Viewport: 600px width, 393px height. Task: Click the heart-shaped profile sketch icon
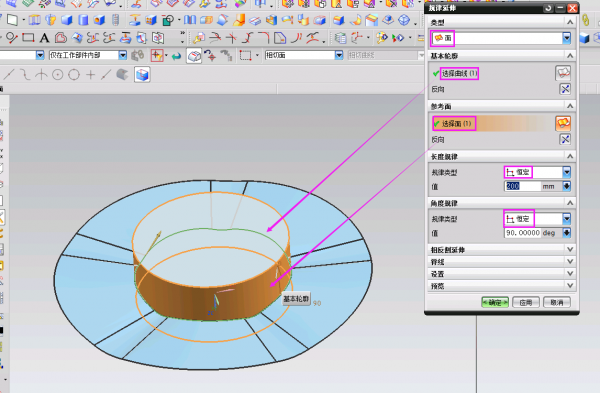coord(60,38)
